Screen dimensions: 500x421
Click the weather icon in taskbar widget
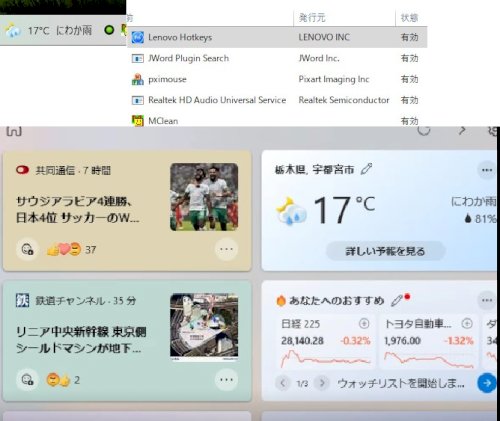coord(12,30)
